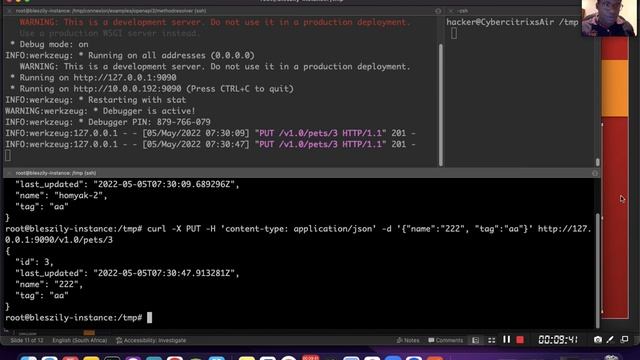Close the zsh terminal pane with its X
This screenshot has width=640, height=360.
(x=451, y=11)
